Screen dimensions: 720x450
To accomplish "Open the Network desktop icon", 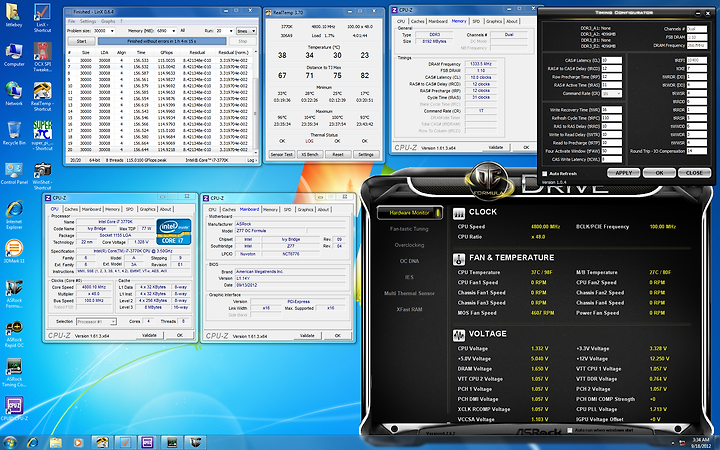I will (14, 94).
